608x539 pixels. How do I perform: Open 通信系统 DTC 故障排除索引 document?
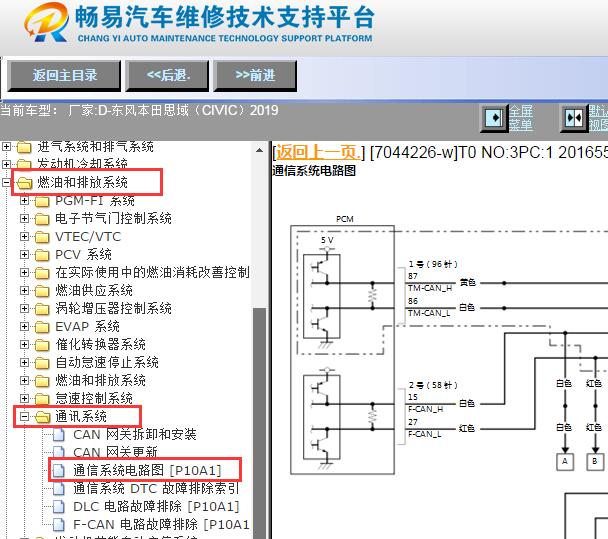point(156,488)
